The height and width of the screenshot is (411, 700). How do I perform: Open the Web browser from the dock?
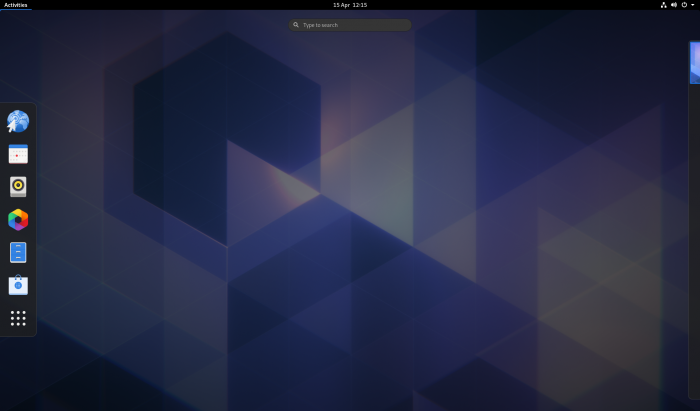pyautogui.click(x=18, y=121)
